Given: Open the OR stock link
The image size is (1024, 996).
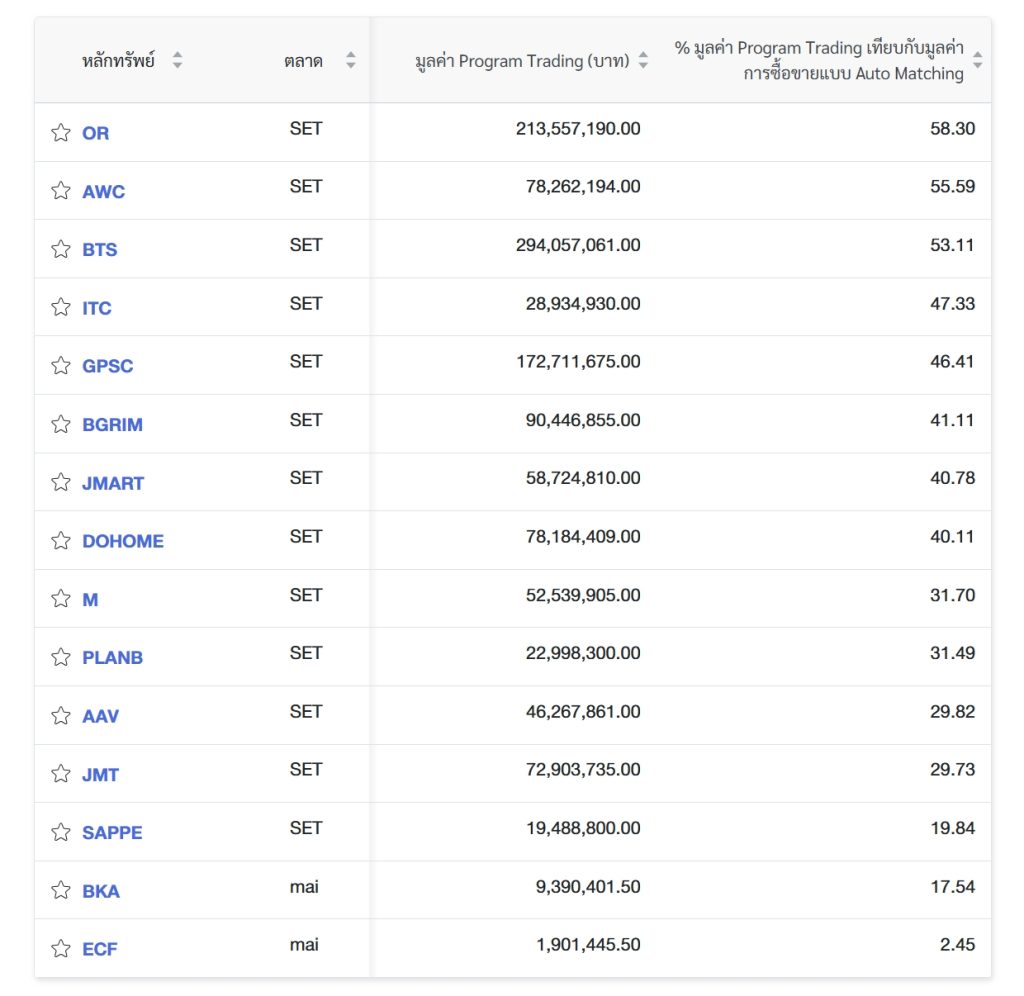Looking at the screenshot, I should [x=95, y=133].
